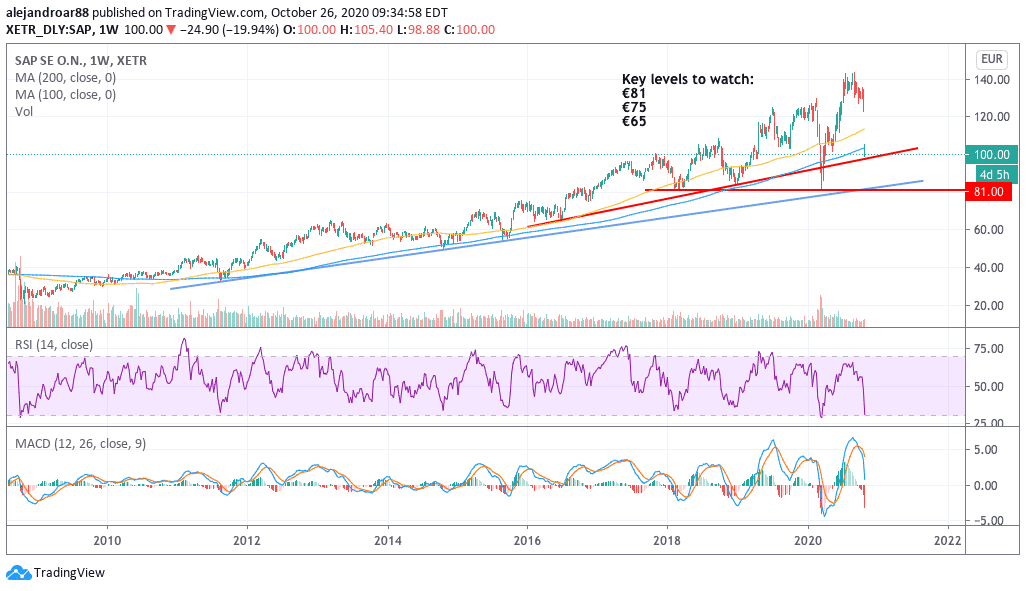Click the 2014 time axis label
The width and height of the screenshot is (1026, 591).
(387, 540)
